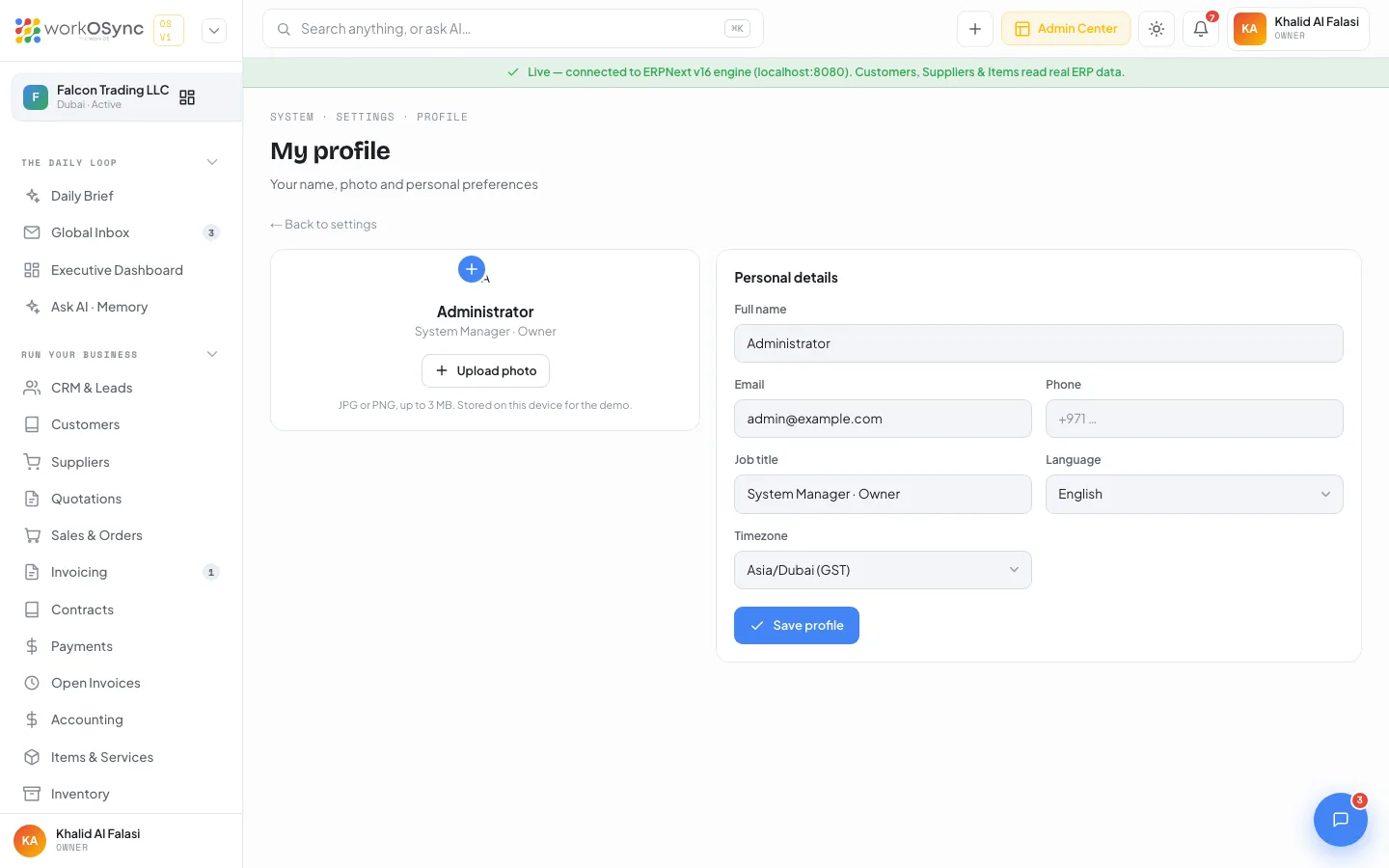Click the plus quick-create icon in top bar
The width and height of the screenshot is (1389, 868).
pos(975,29)
